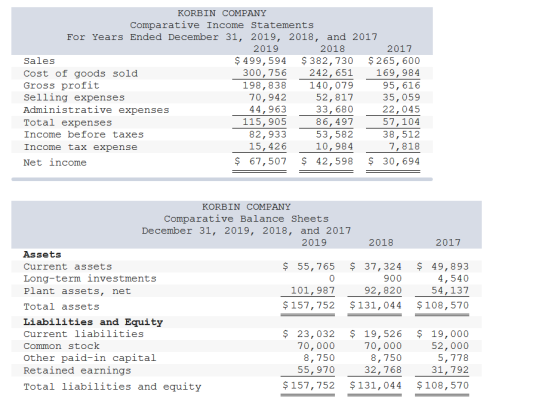This screenshot has height=401, width=560.
Task: Select the bold Assets heading
Action: click(42, 255)
